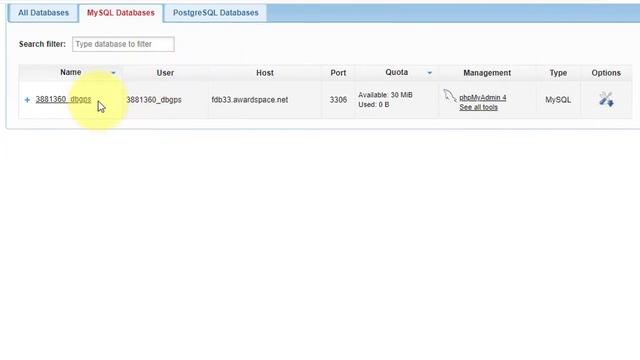Select host fdb33.awardspace.net cell

coord(250,100)
